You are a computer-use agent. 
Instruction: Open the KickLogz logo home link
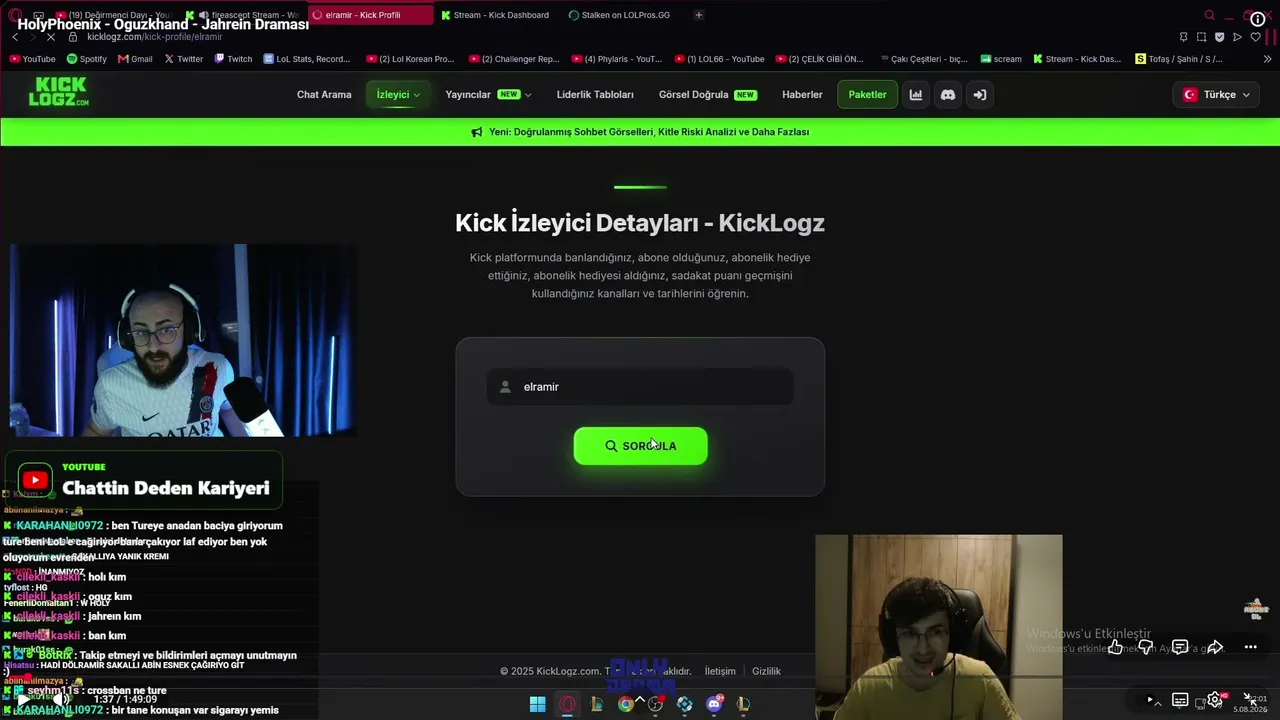58,92
